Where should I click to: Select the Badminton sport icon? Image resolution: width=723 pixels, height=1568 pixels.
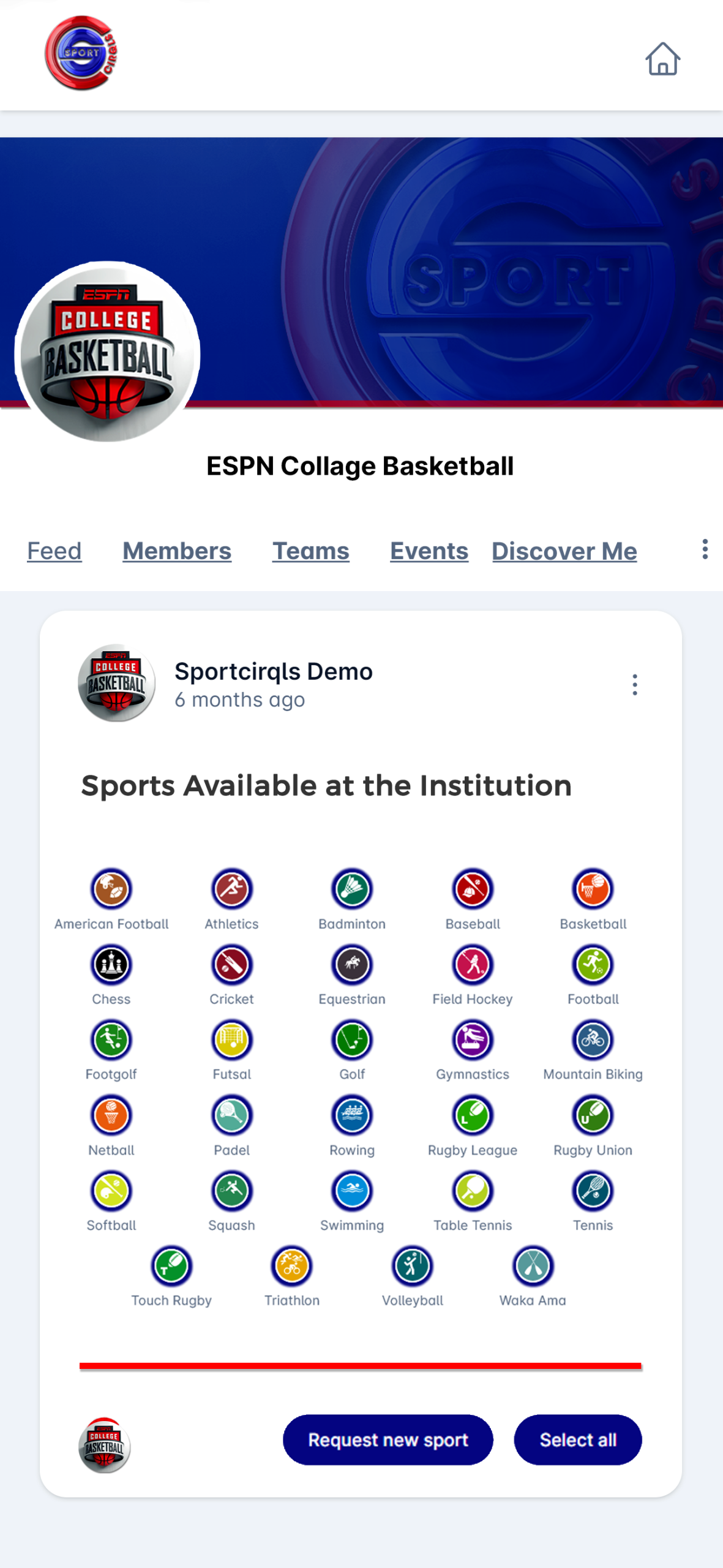352,889
